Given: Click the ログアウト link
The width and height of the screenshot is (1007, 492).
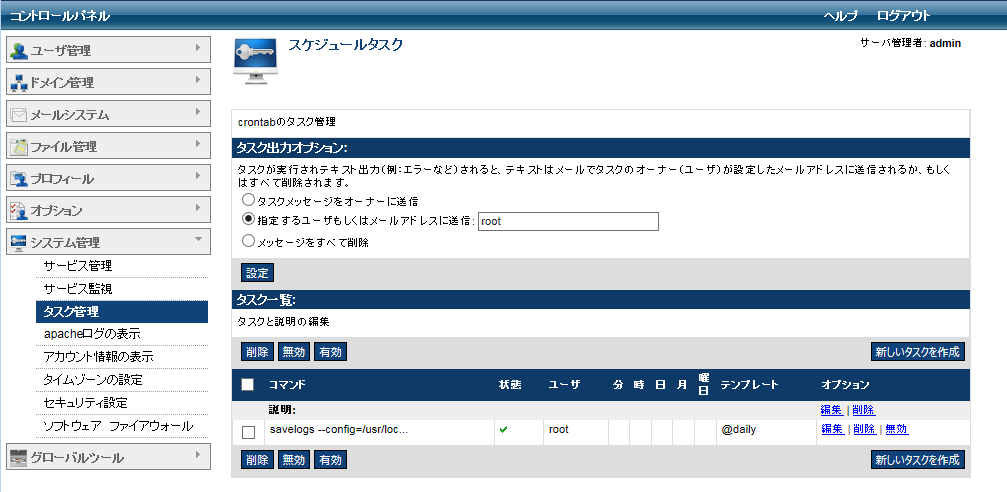Looking at the screenshot, I should pyautogui.click(x=903, y=16).
